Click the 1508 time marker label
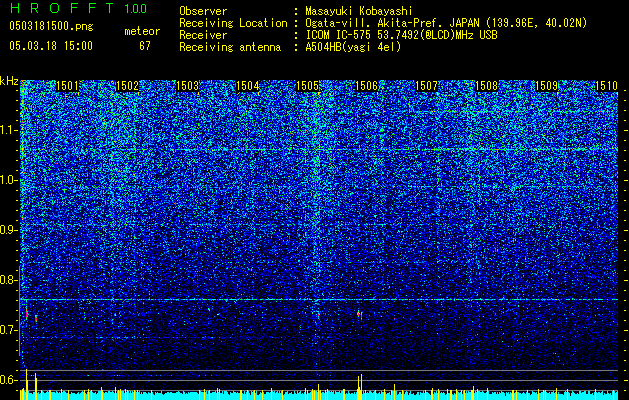This screenshot has height=400, width=629. point(487,86)
